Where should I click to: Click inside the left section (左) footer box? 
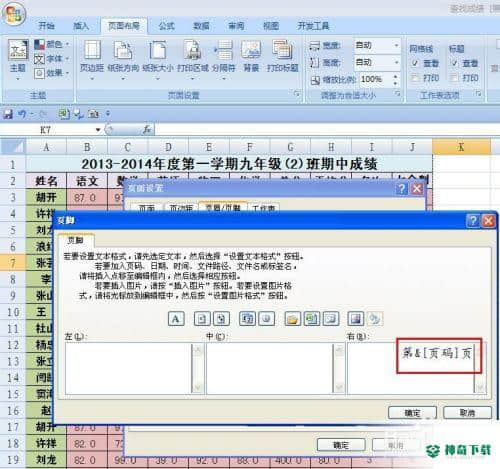click(128, 368)
